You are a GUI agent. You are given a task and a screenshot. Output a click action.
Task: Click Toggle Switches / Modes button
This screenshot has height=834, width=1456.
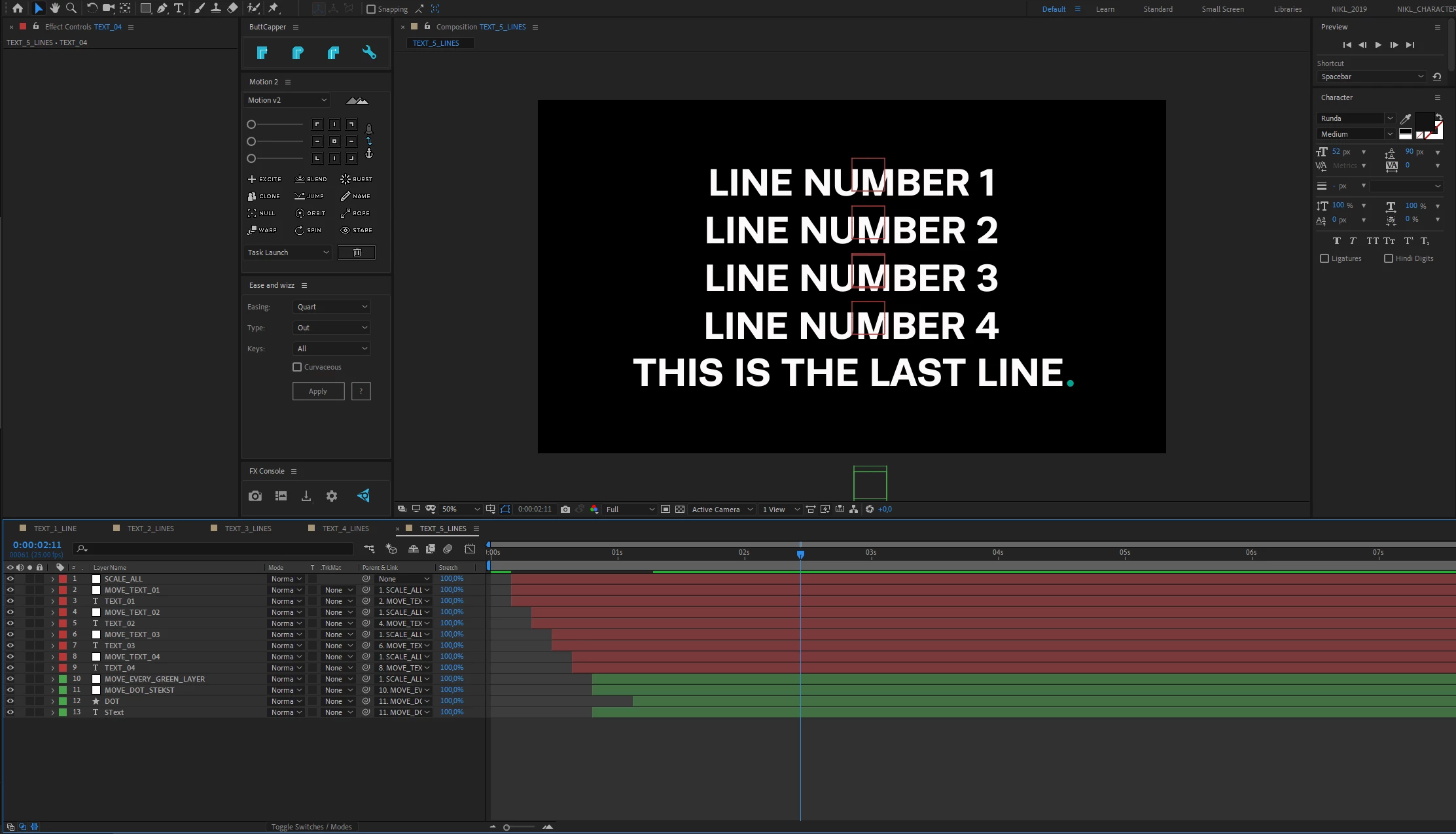311,827
